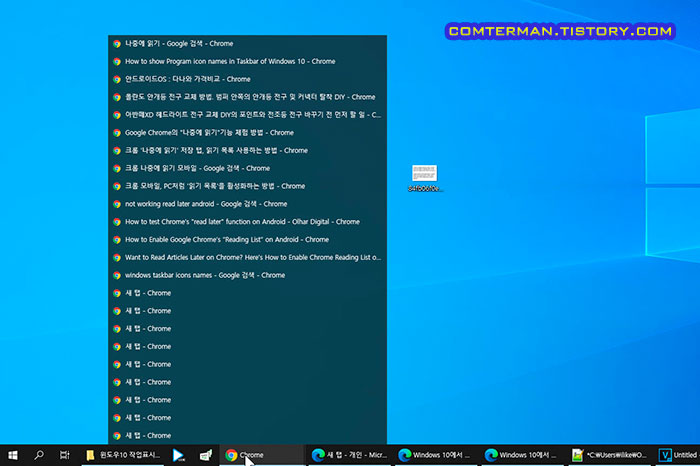Switch to 'windows taskbar icons names - Google 검색'
The height and width of the screenshot is (466, 700).
coord(247,275)
